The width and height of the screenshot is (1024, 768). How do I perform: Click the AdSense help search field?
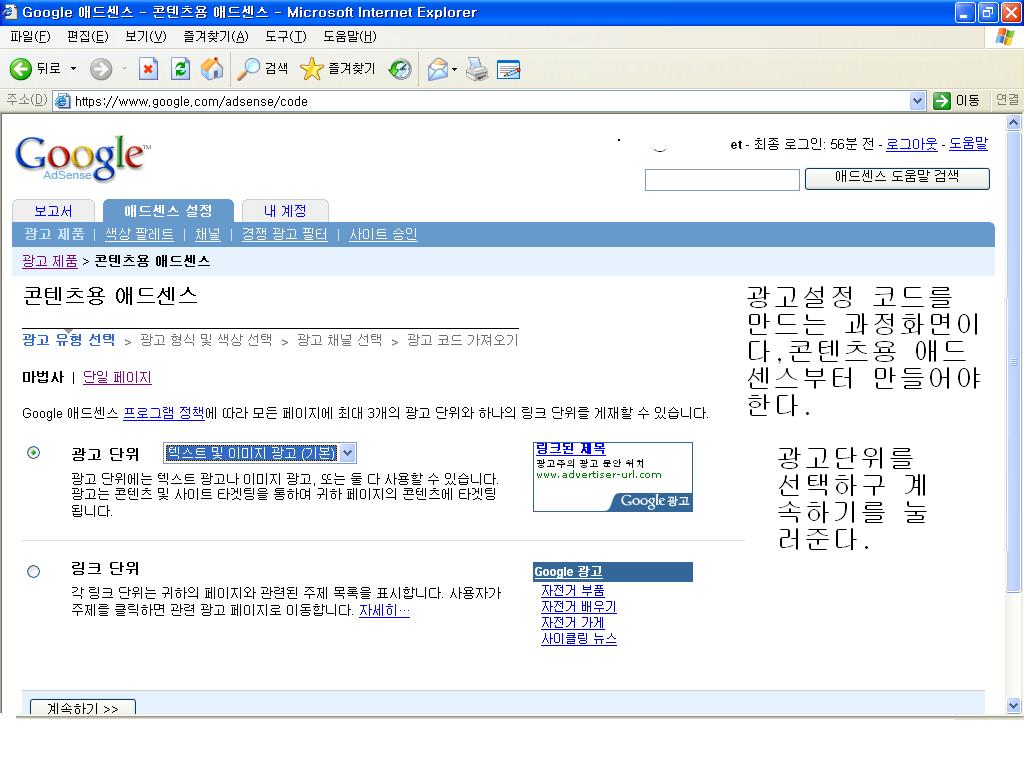[x=722, y=180]
